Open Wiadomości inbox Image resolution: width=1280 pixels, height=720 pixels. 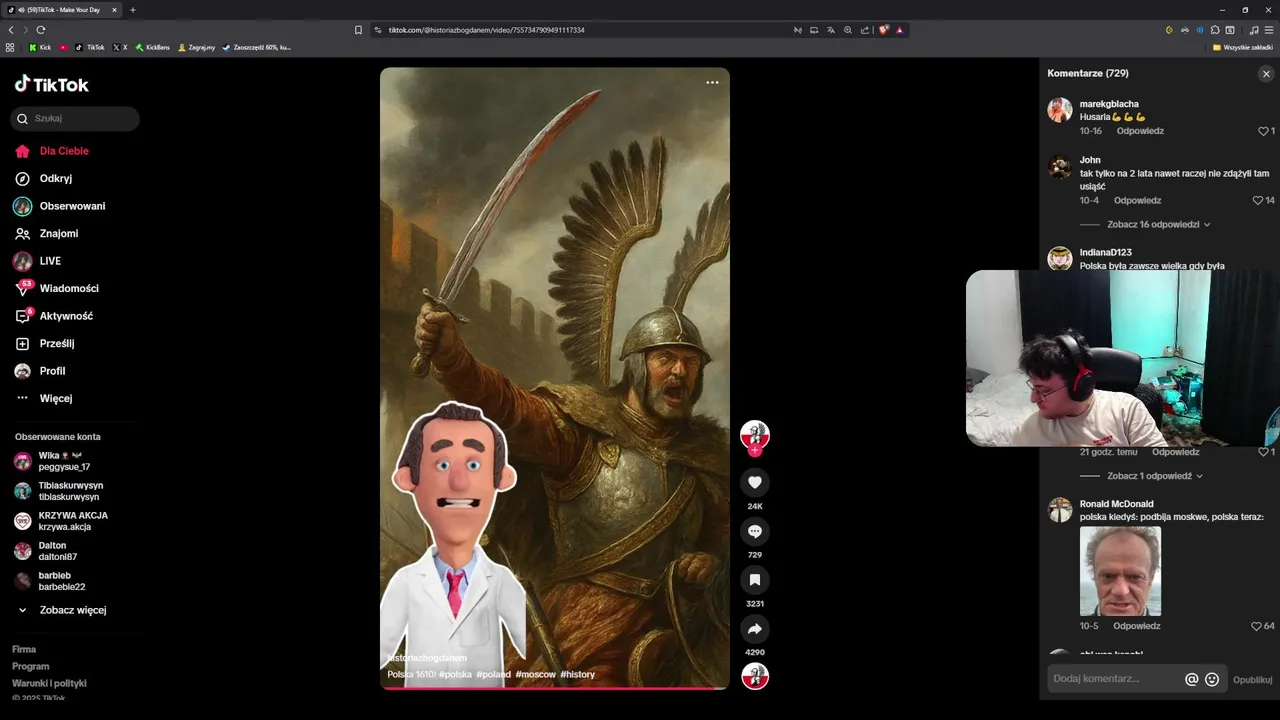click(69, 288)
